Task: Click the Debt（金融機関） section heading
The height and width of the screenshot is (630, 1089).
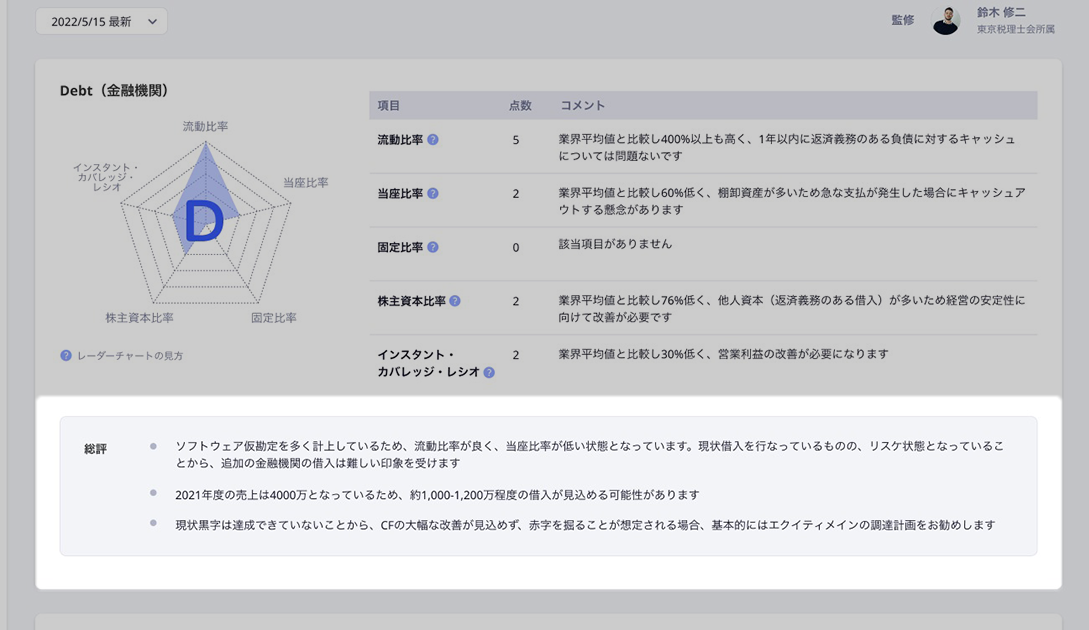Action: pos(114,91)
